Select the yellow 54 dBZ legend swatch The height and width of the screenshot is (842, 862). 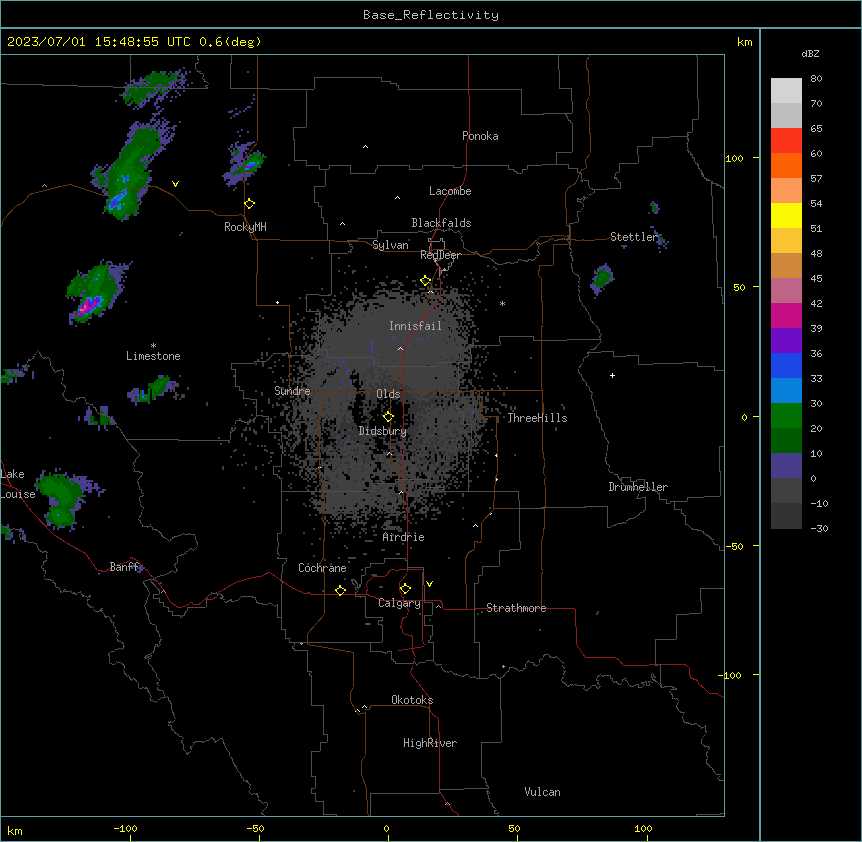coord(786,215)
